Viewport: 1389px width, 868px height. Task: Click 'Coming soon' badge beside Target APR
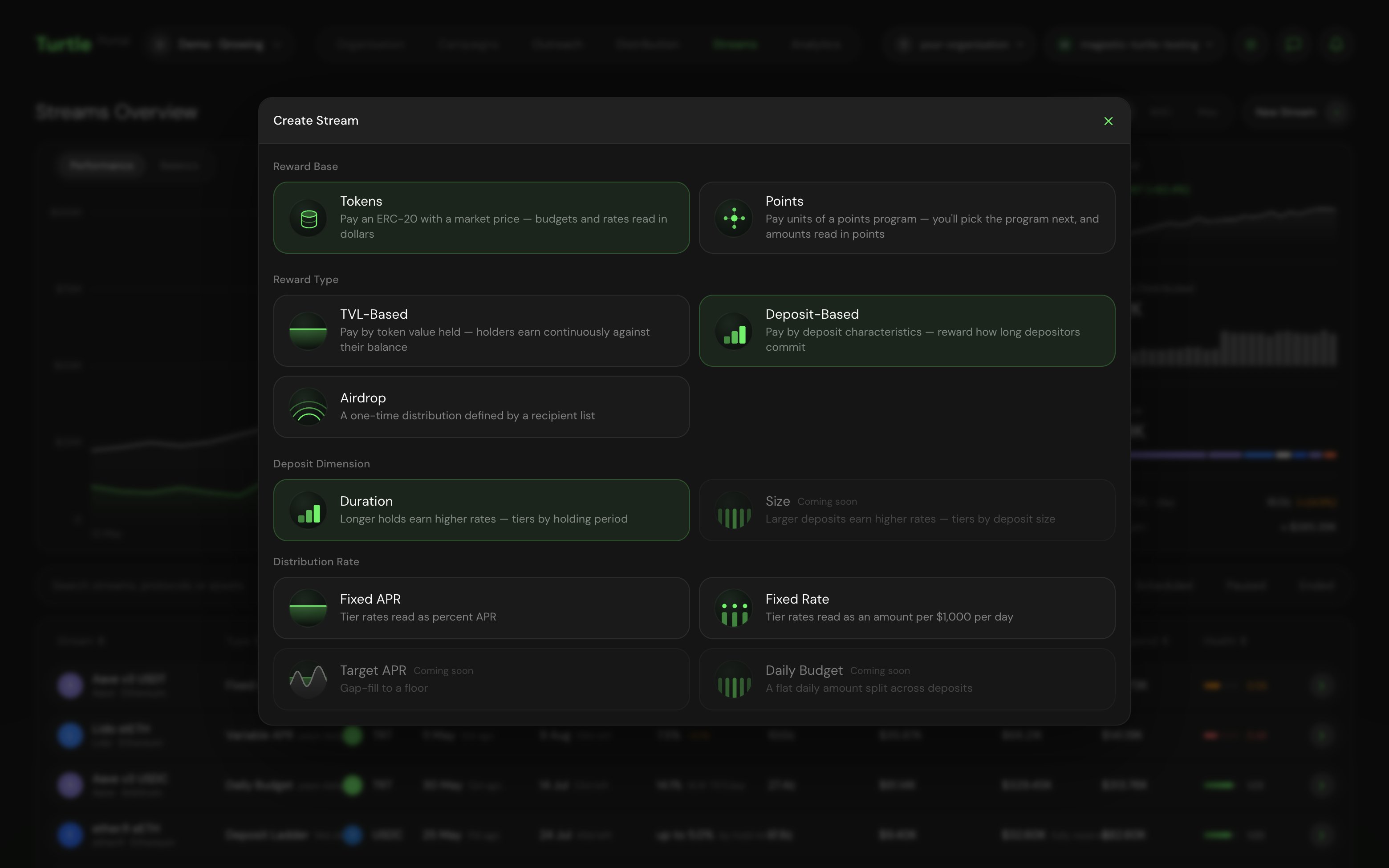pos(443,670)
